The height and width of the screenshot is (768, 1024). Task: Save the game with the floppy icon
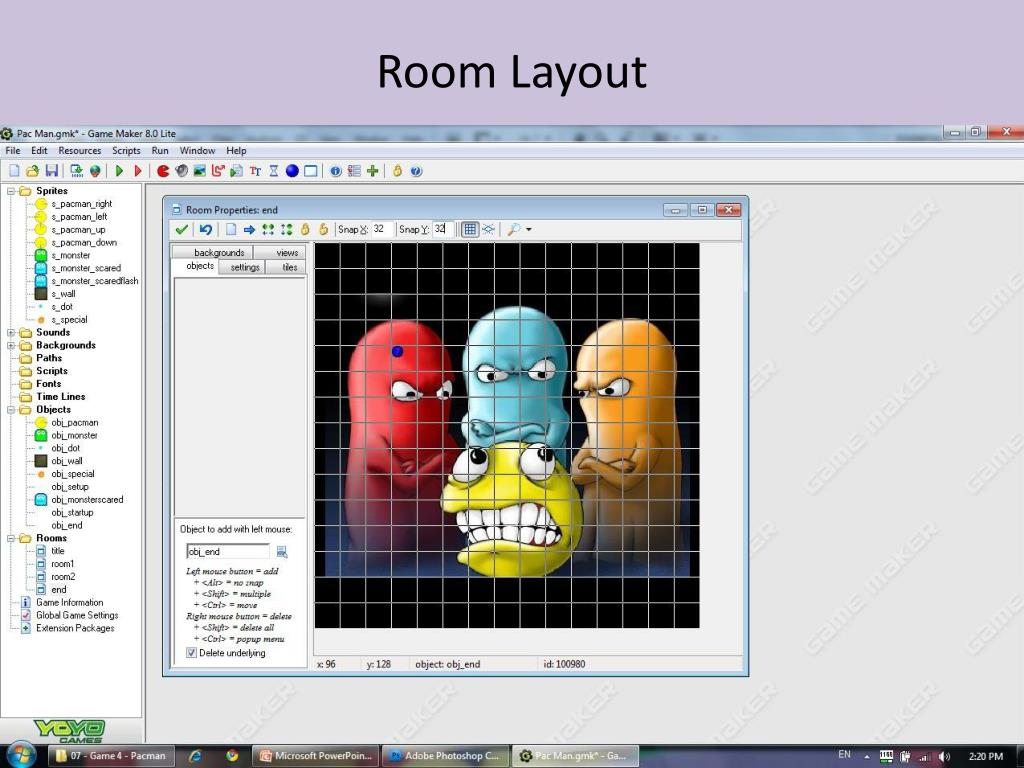[52, 171]
